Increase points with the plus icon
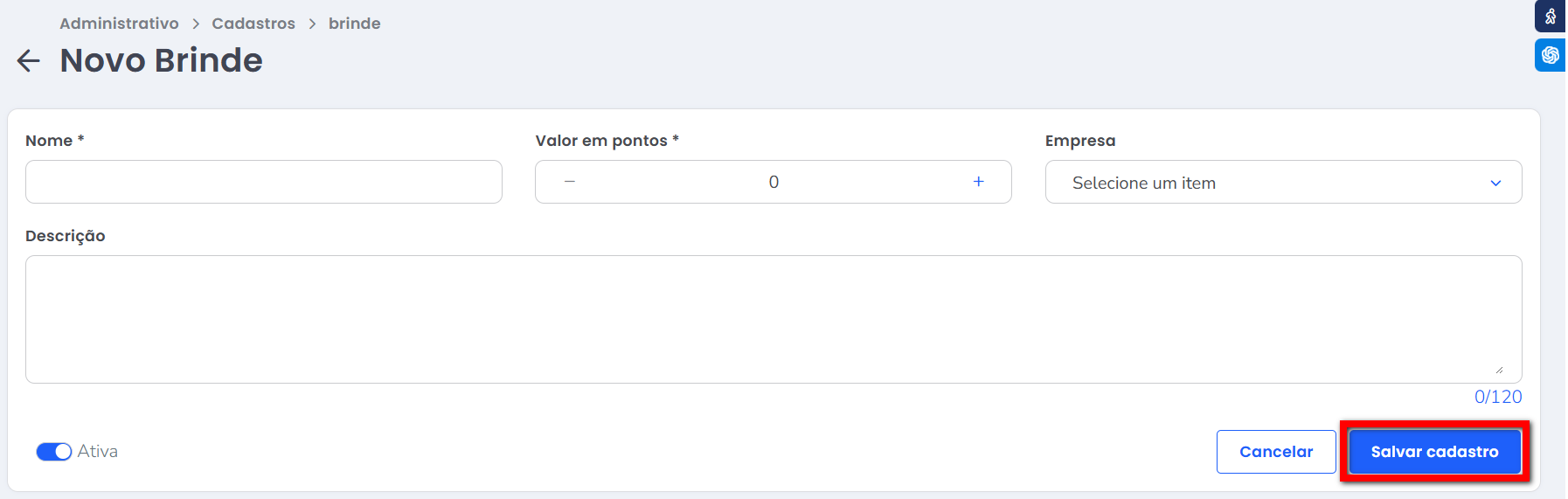Screen dimensions: 1568x499 click(x=978, y=182)
